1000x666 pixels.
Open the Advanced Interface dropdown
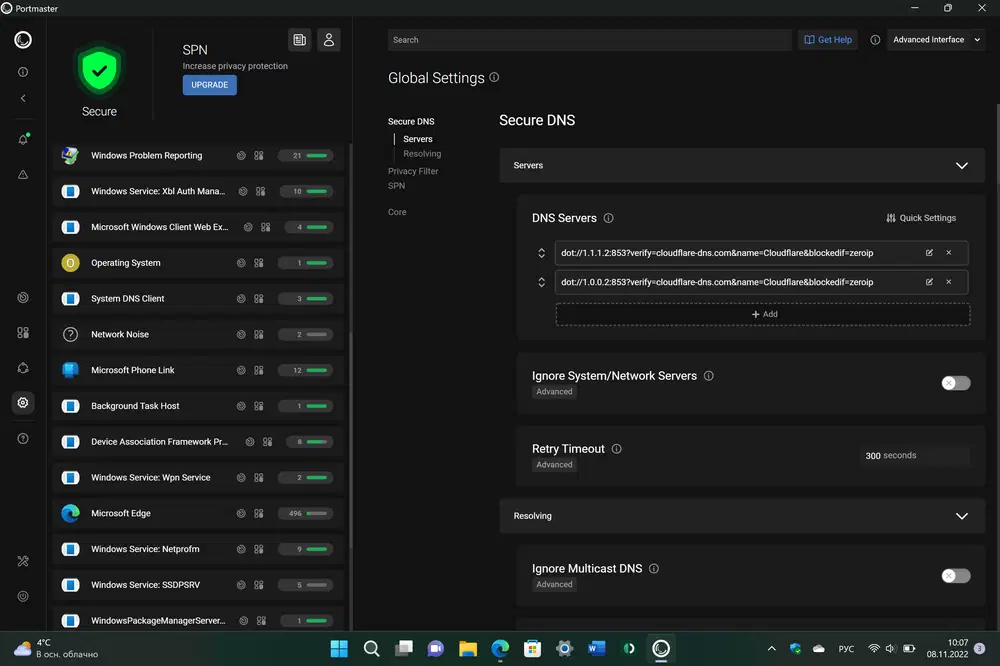[936, 40]
